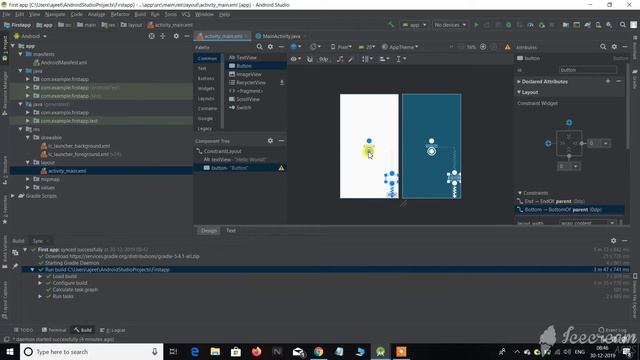Viewport: 640px width, 360px height.
Task: Open the File menu
Action: pyautogui.click(x=6, y=14)
